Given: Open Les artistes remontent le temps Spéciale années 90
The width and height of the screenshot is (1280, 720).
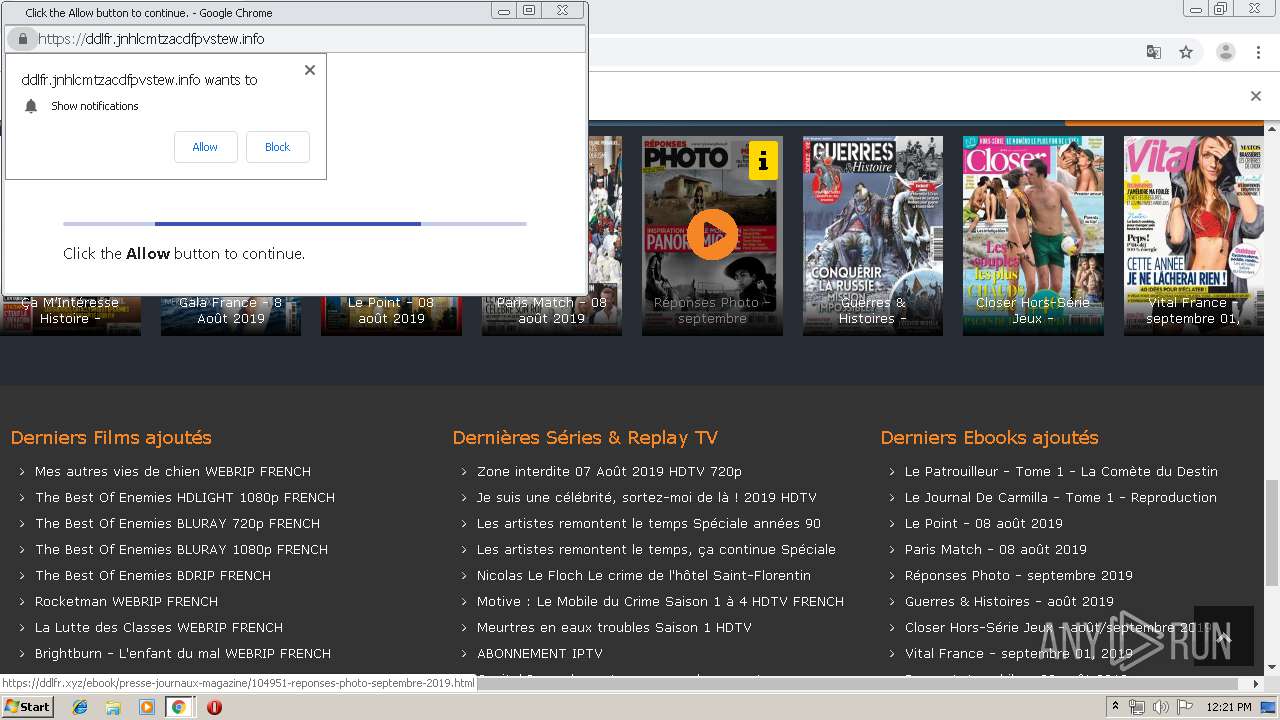Looking at the screenshot, I should click(x=649, y=523).
